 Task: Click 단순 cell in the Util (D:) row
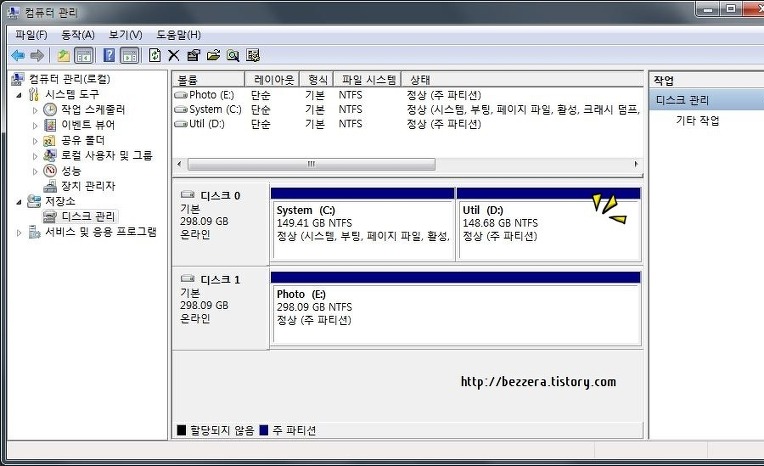point(261,124)
